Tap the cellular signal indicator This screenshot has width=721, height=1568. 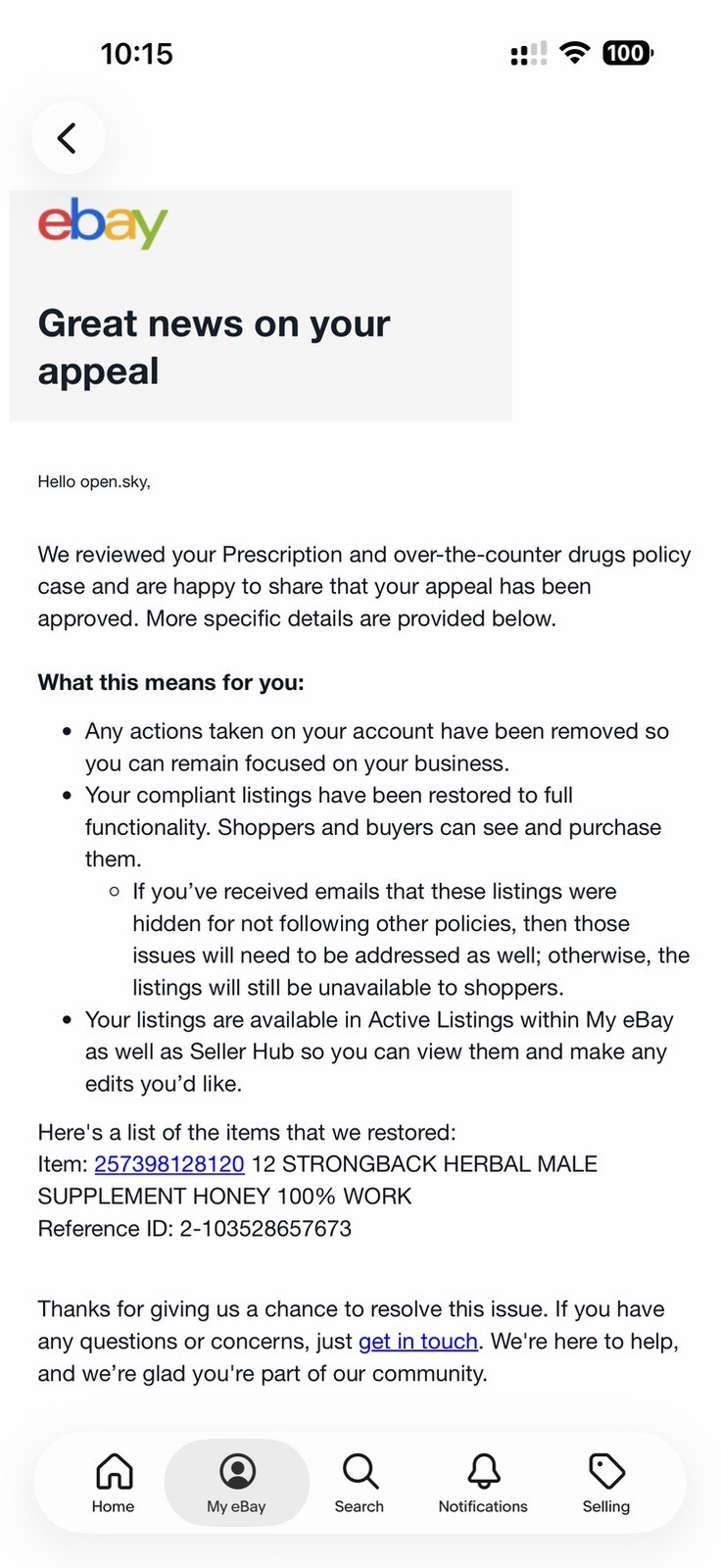(529, 54)
